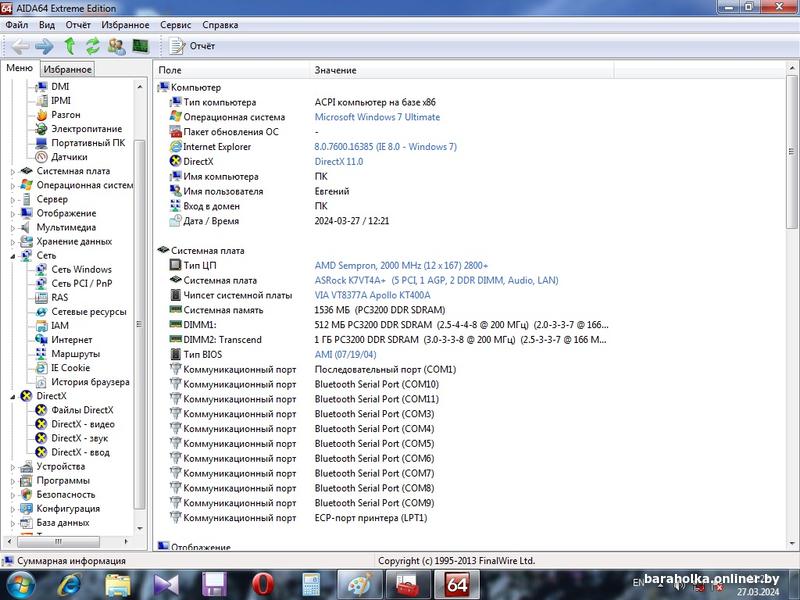The image size is (800, 600).
Task: Open the Файл menu
Action: tap(16, 24)
